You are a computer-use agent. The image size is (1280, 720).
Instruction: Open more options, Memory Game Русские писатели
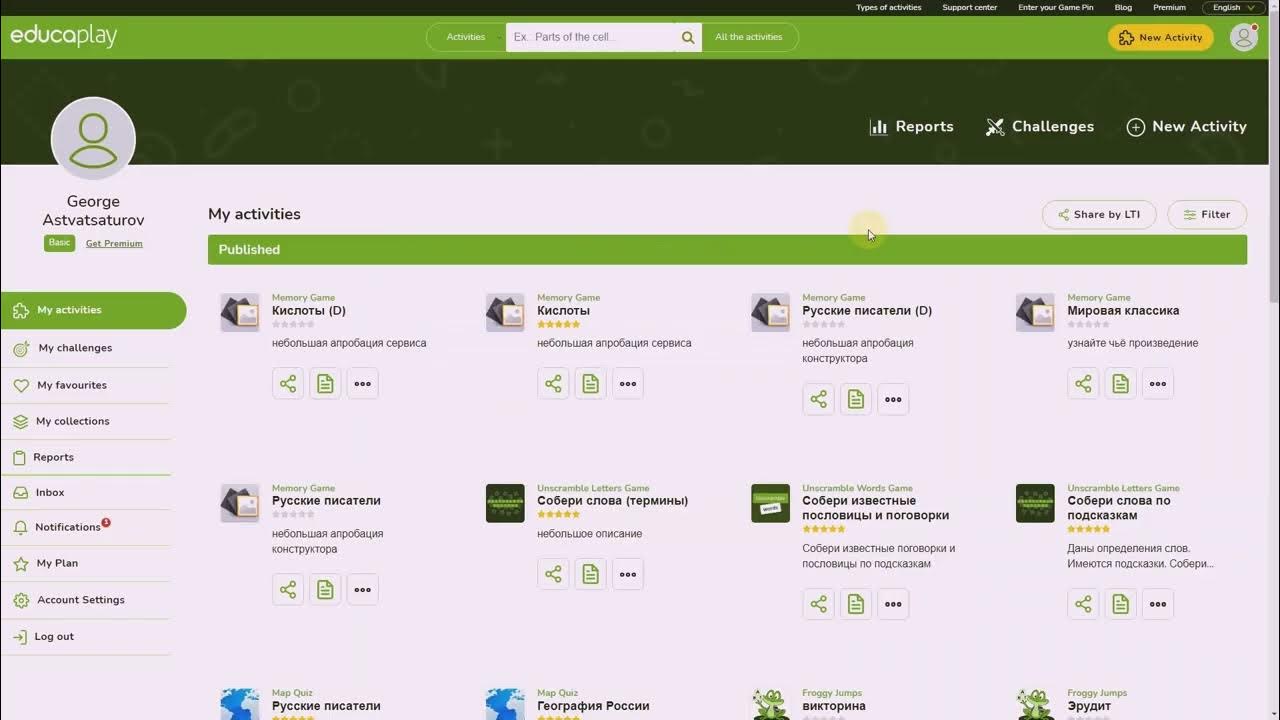point(362,590)
